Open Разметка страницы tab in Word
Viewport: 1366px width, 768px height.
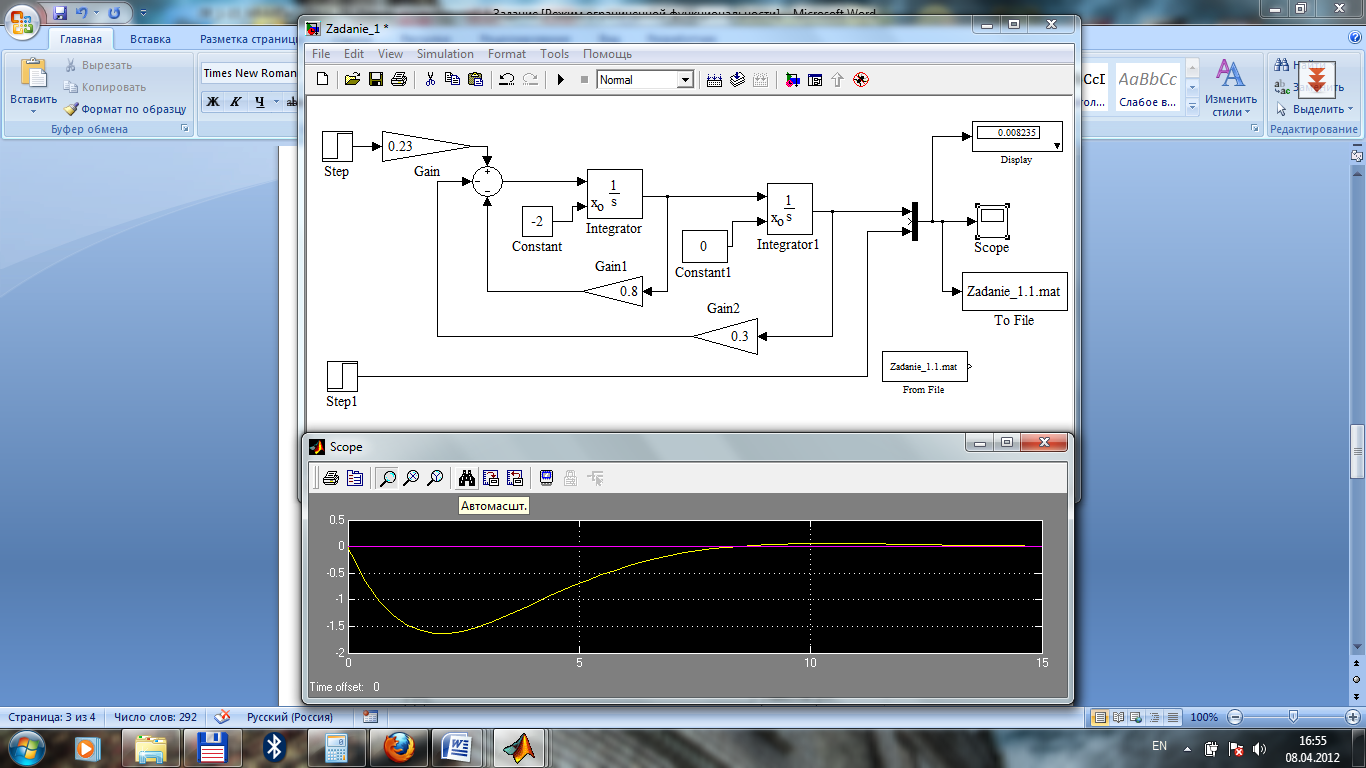click(x=248, y=39)
